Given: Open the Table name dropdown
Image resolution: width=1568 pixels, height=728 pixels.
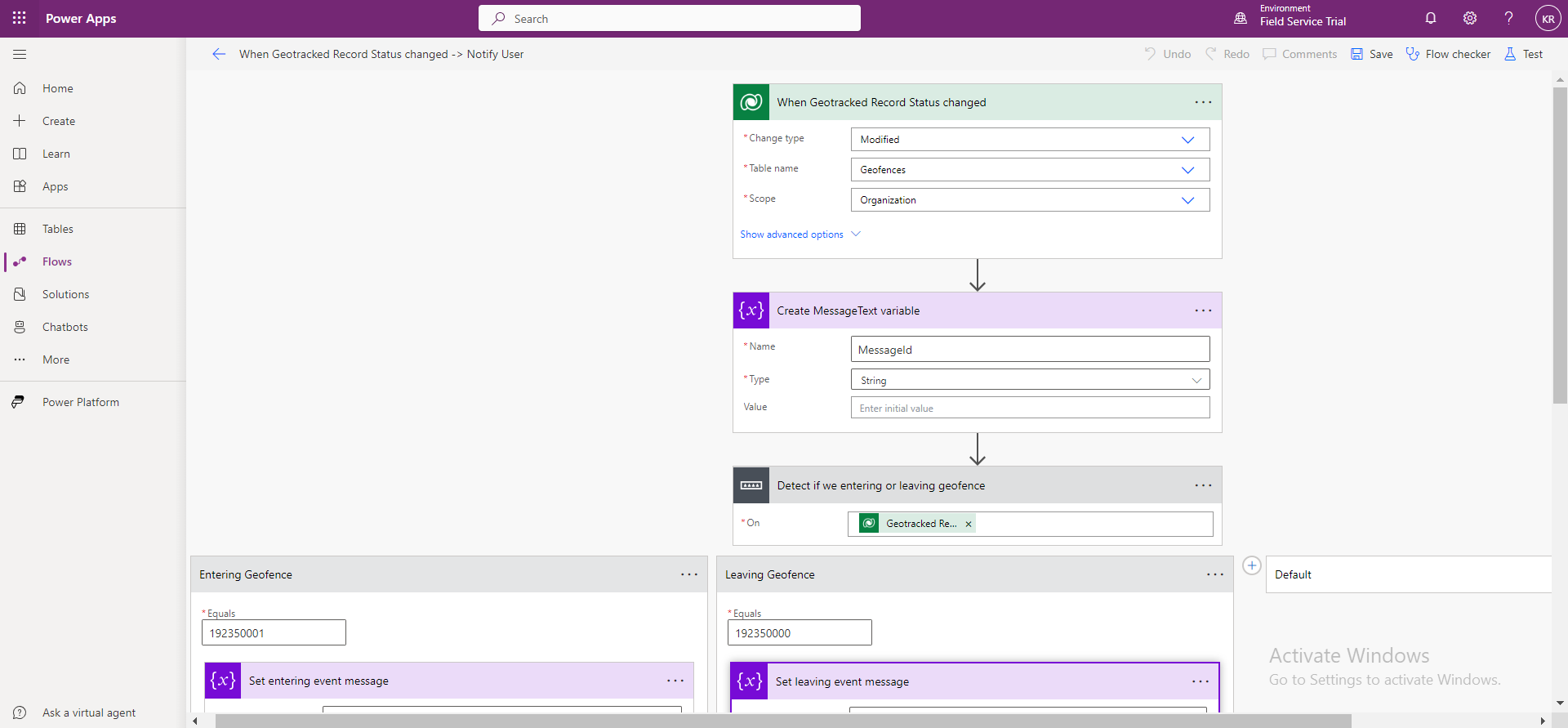Looking at the screenshot, I should click(1187, 170).
